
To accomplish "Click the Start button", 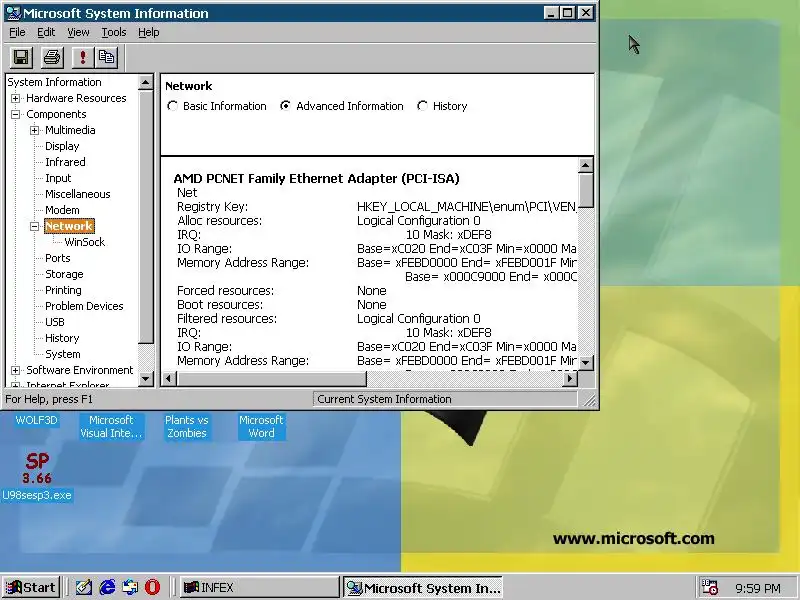I will [32, 587].
